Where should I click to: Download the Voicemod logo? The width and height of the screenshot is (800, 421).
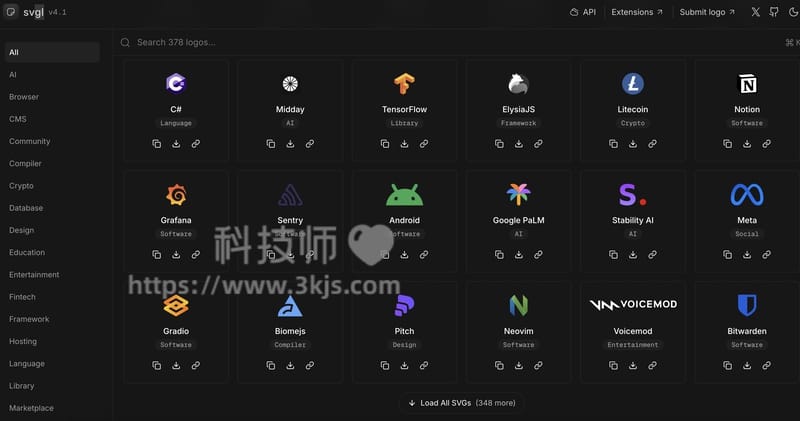[x=633, y=365]
